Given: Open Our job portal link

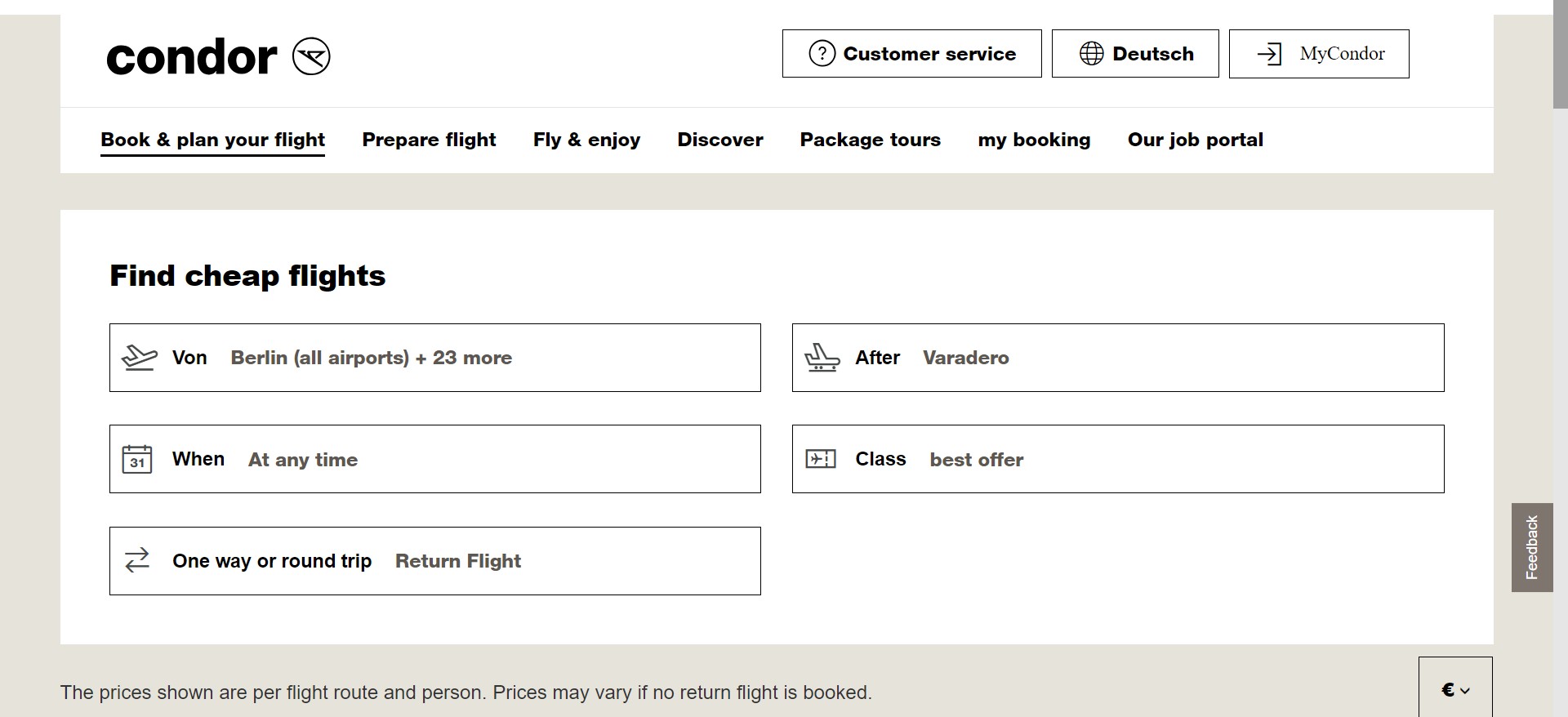Looking at the screenshot, I should click(x=1195, y=140).
